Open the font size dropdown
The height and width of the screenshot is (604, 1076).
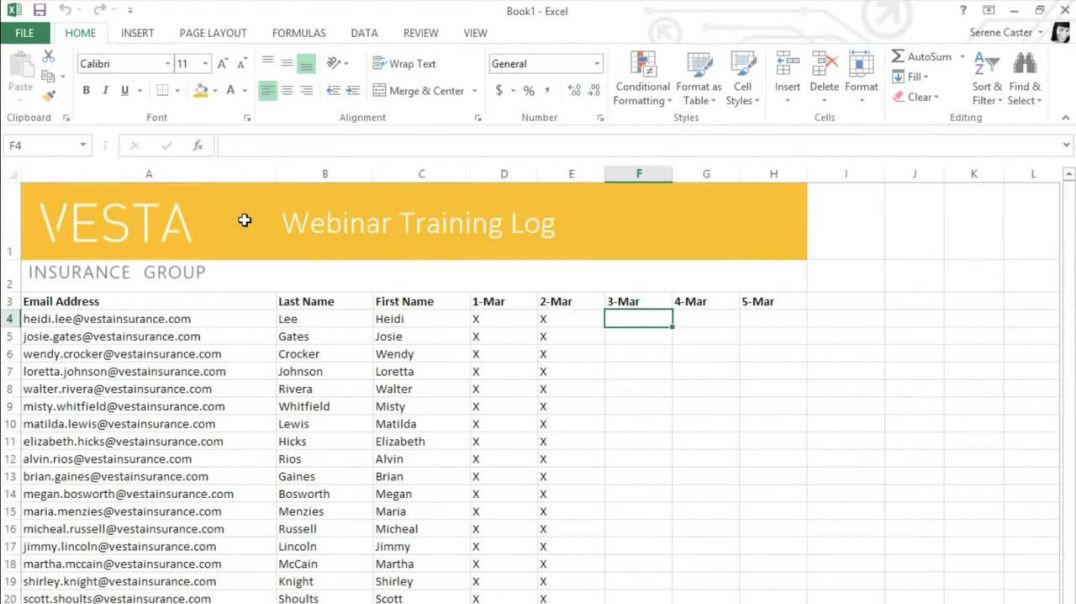pos(205,64)
